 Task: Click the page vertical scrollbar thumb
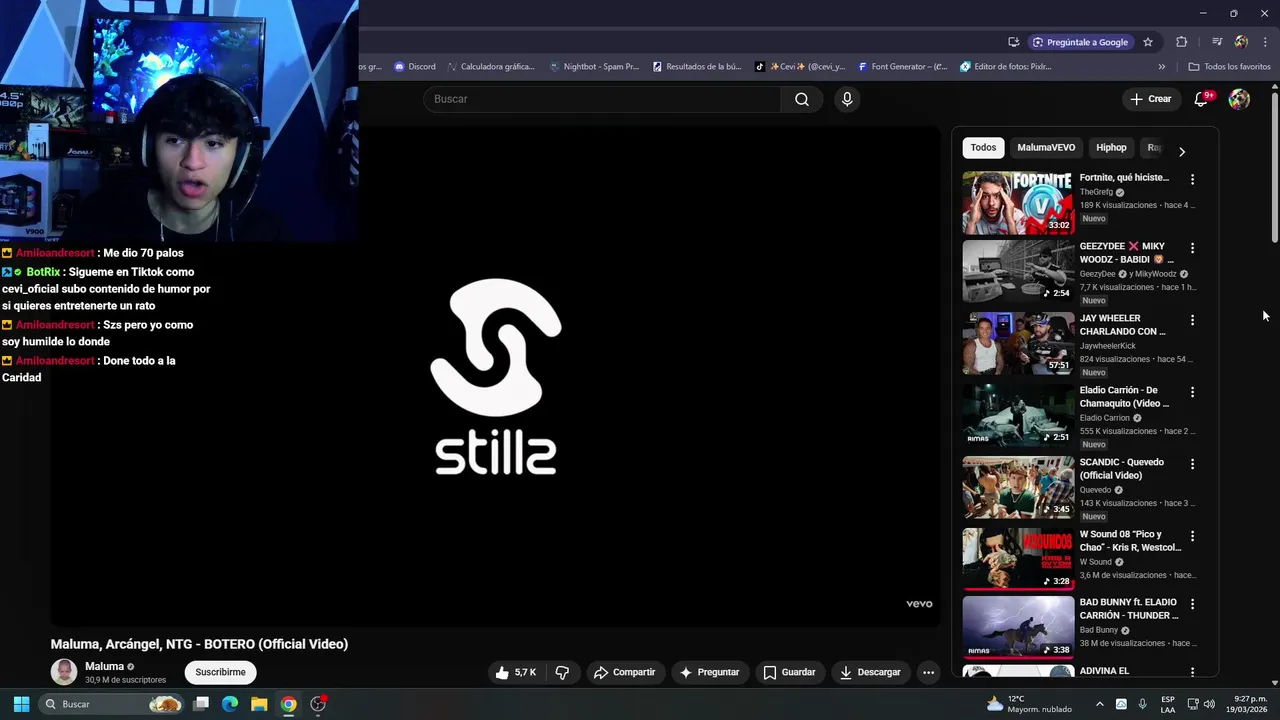tap(1275, 167)
